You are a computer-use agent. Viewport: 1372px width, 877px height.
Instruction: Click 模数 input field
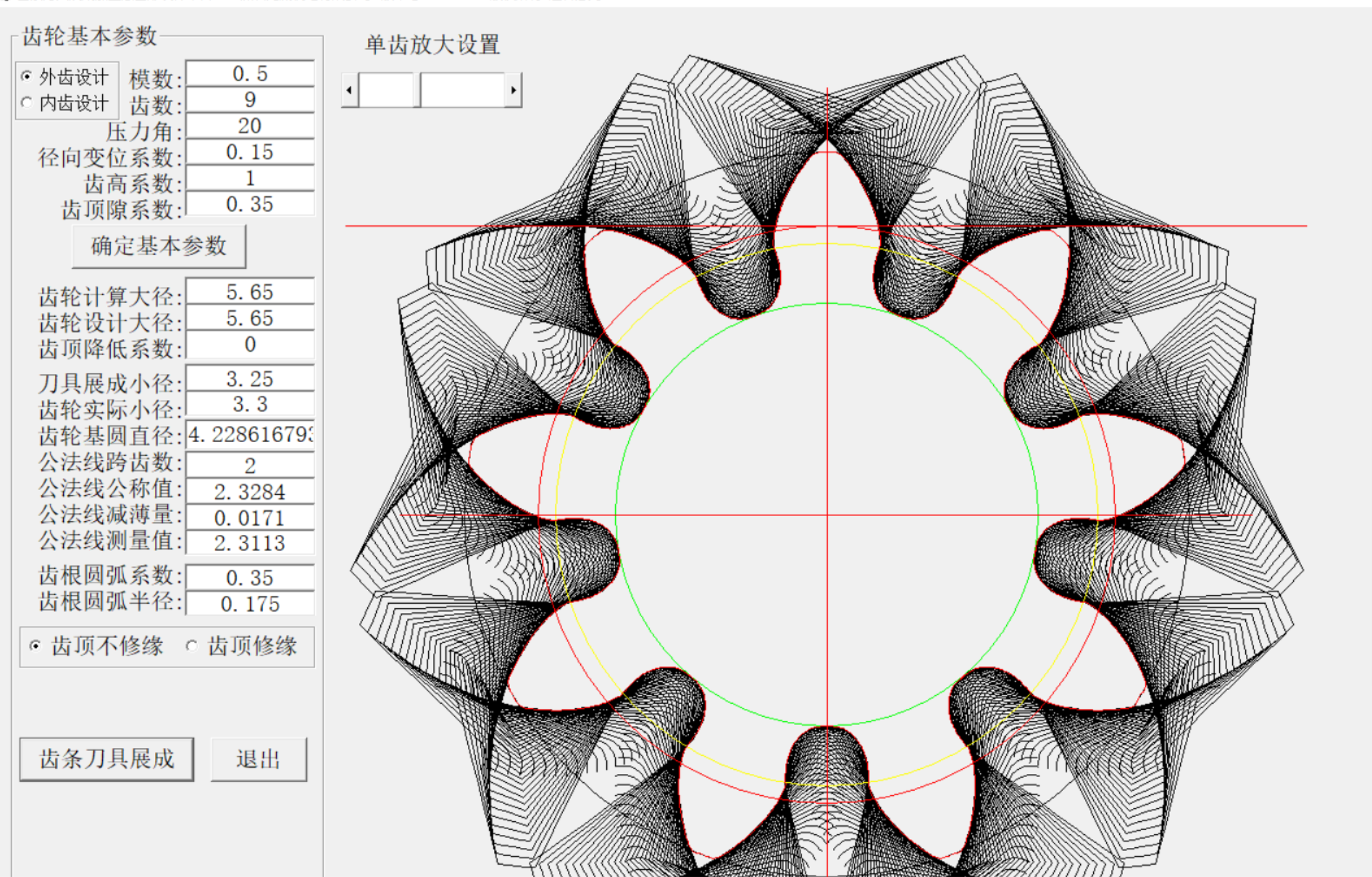pyautogui.click(x=250, y=73)
